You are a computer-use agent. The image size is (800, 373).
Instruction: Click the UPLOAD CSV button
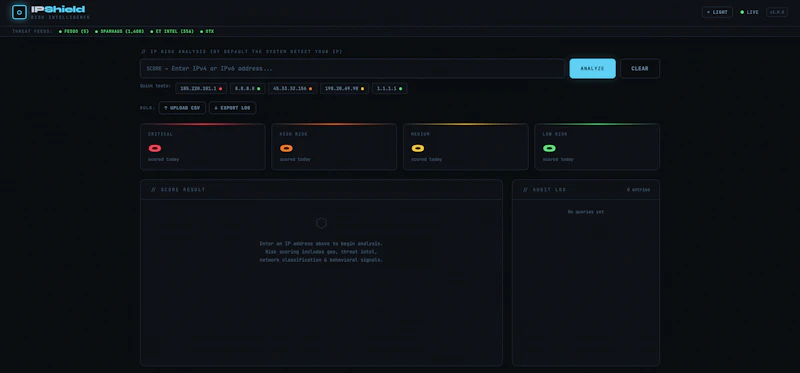(x=182, y=108)
